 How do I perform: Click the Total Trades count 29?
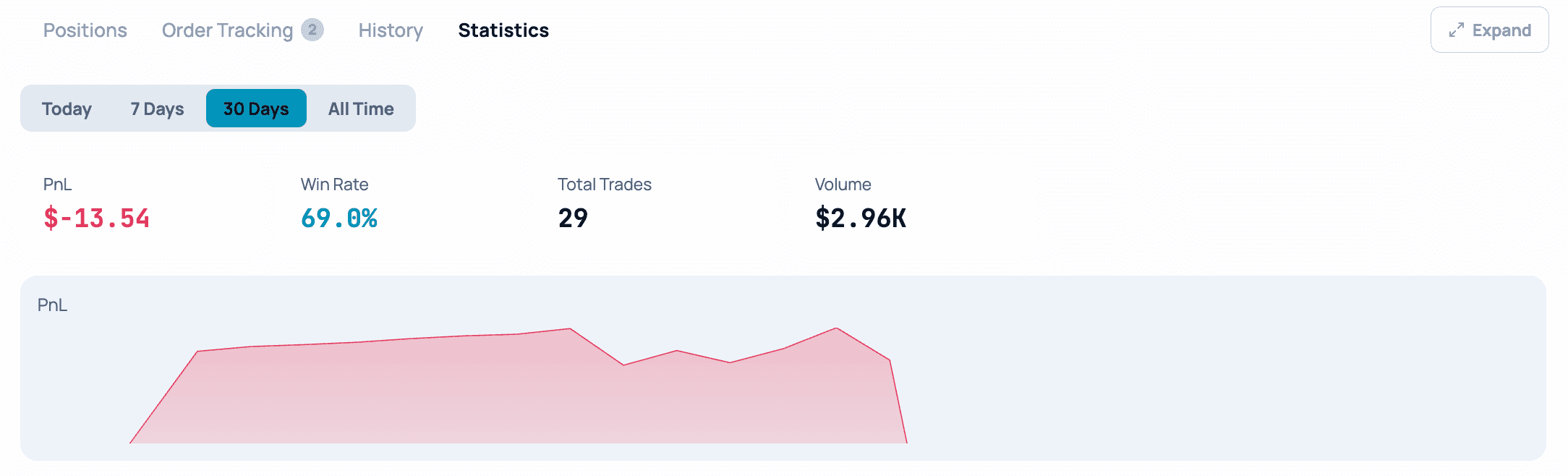[573, 218]
